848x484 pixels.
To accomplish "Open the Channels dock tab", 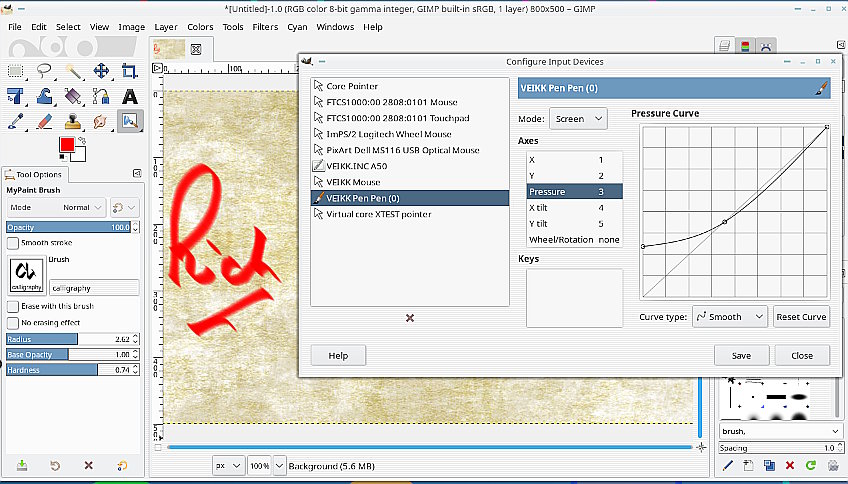I will point(745,47).
